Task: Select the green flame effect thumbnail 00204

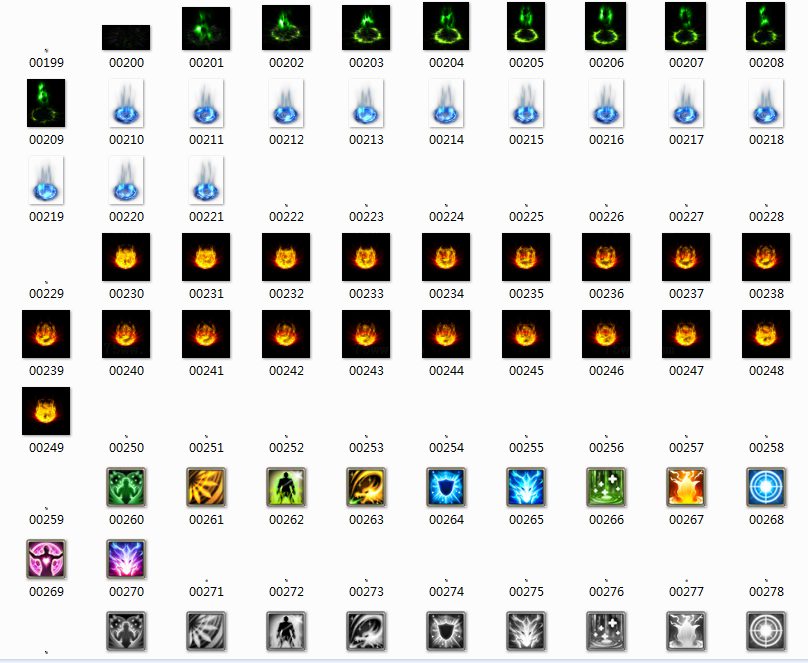Action: point(446,28)
